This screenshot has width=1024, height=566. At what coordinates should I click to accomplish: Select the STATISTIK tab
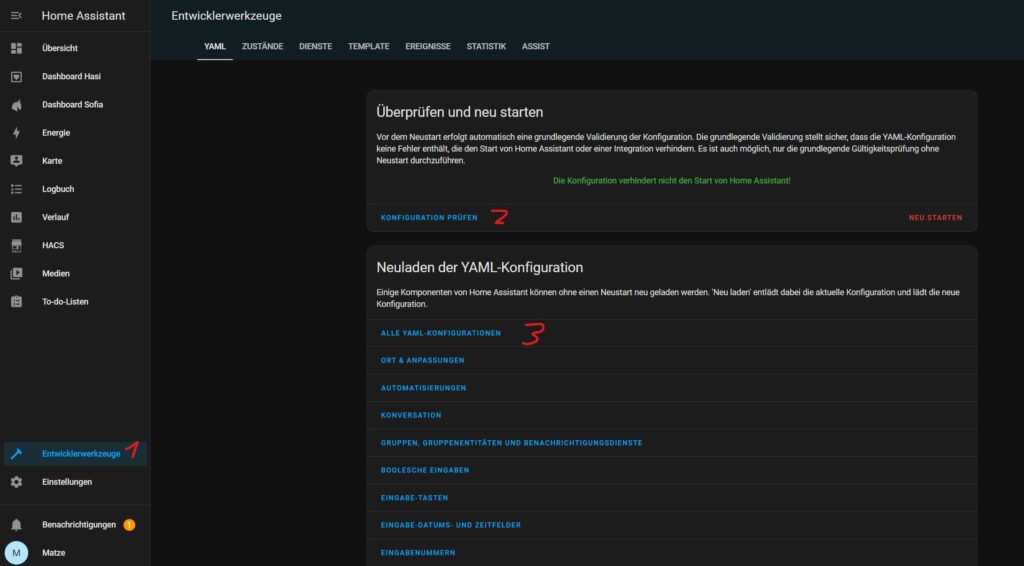(x=486, y=46)
